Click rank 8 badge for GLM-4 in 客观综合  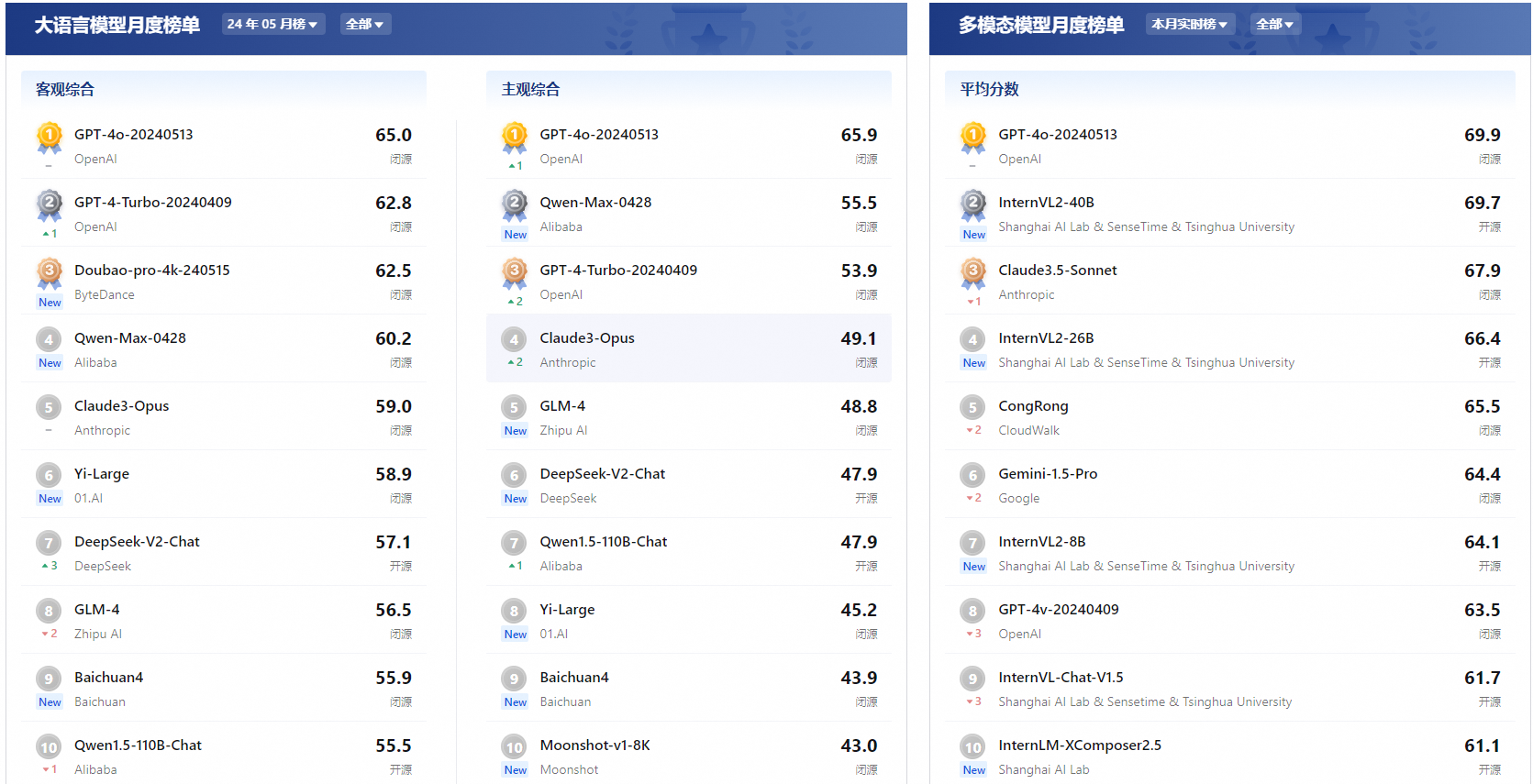(x=49, y=611)
